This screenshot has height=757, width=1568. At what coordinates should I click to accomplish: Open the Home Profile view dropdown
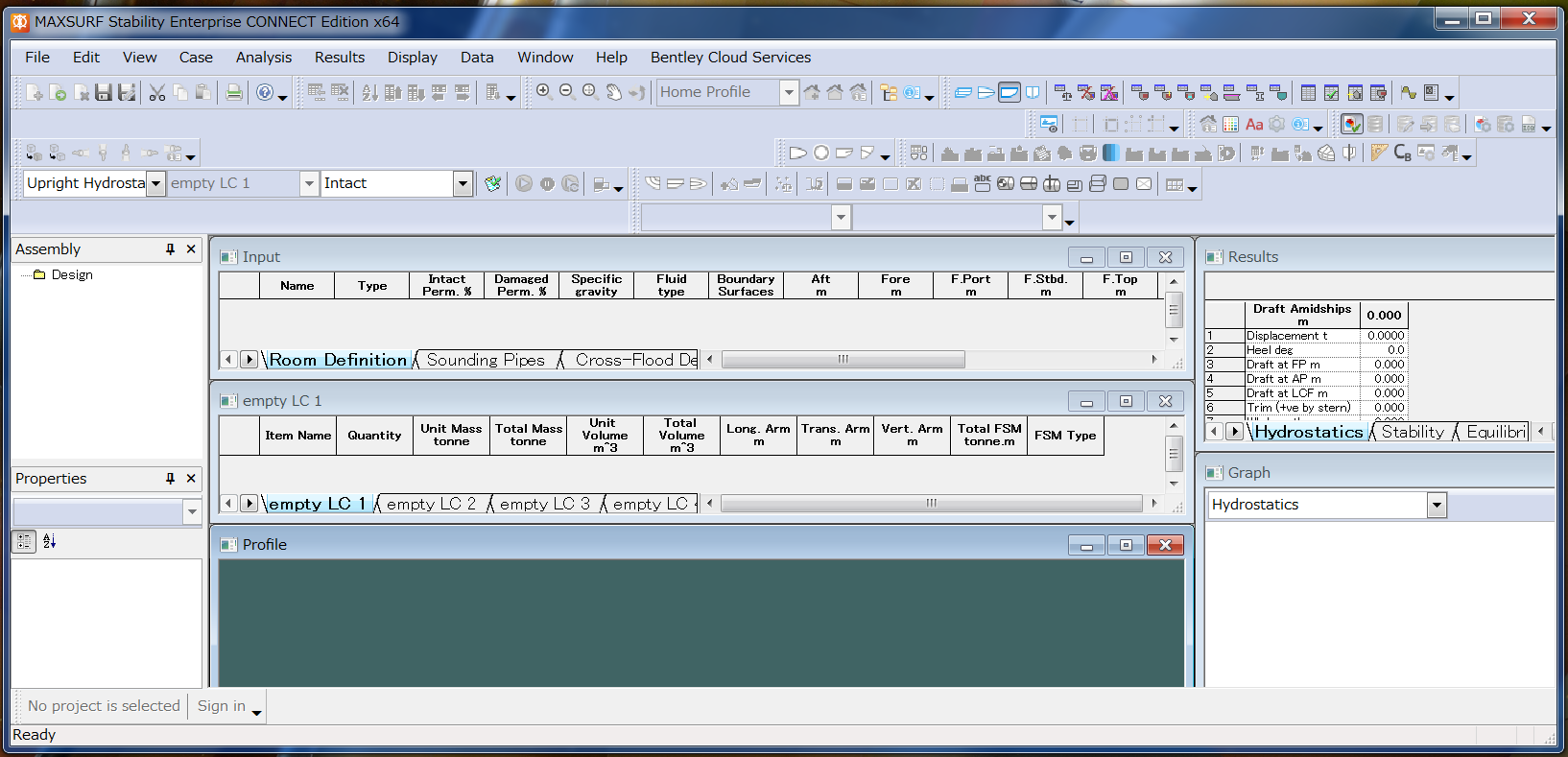[x=789, y=92]
